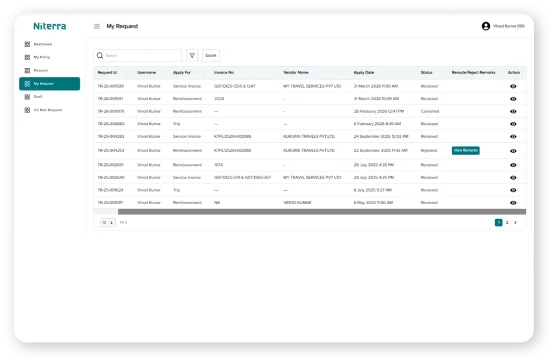Click the 20 February 2026 12:47 PM date
The height and width of the screenshot is (362, 554).
pos(379,111)
